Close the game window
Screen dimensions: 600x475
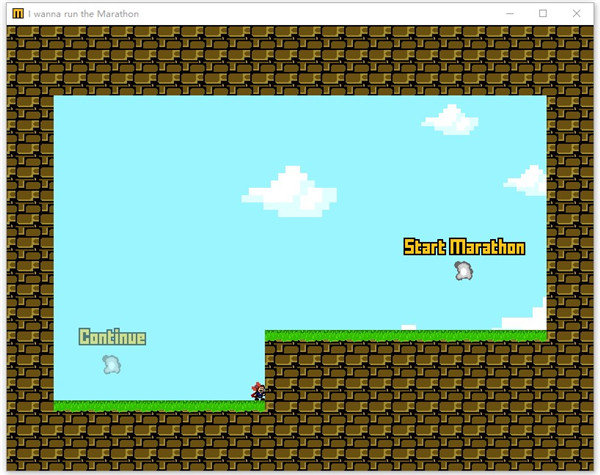(576, 13)
